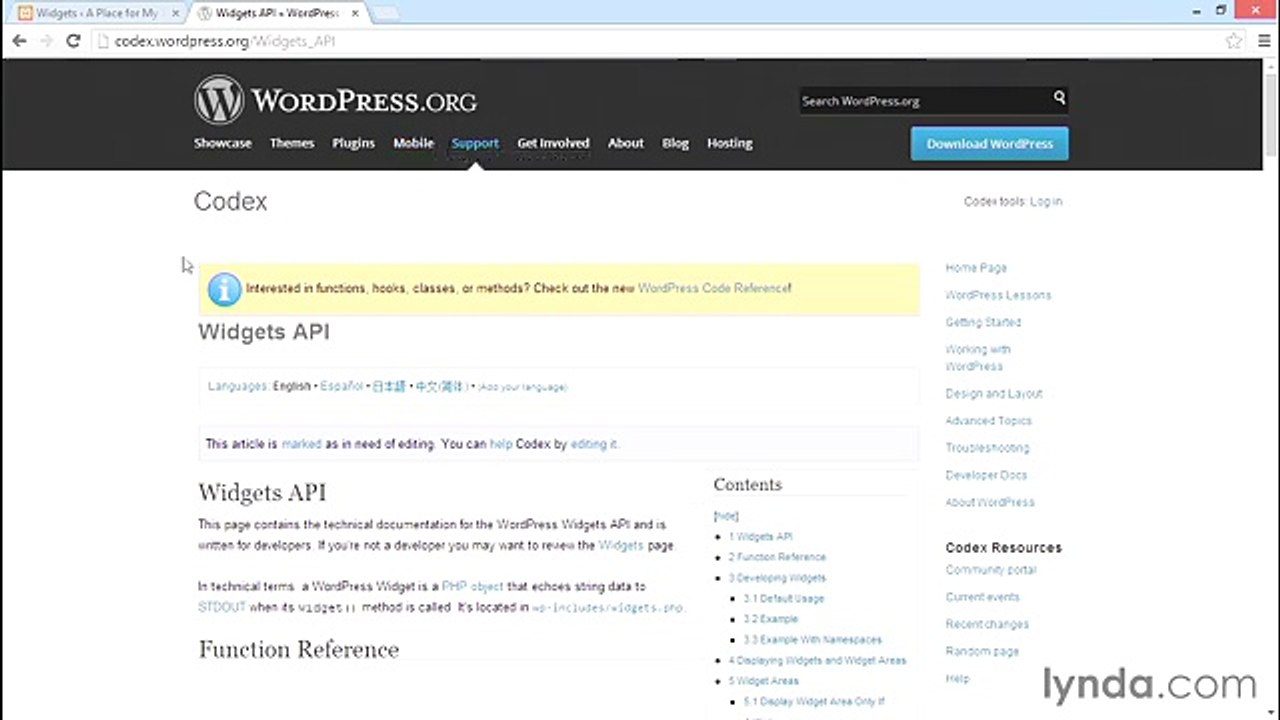Open the Hosting menu item

[x=730, y=143]
